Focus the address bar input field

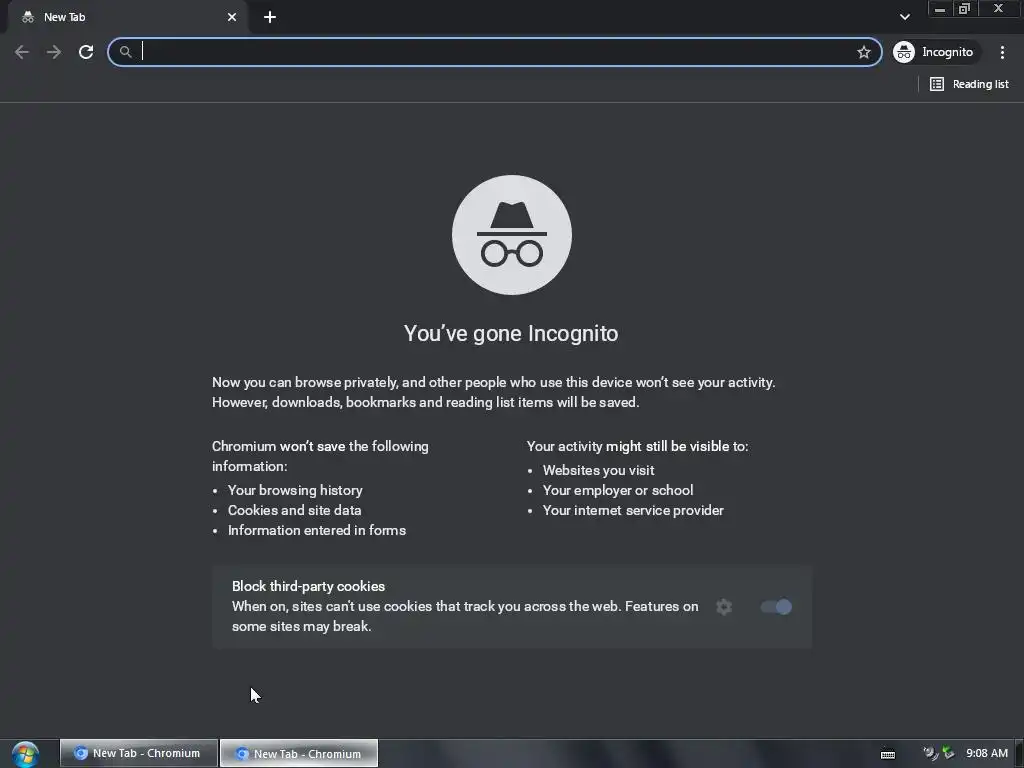click(x=496, y=52)
